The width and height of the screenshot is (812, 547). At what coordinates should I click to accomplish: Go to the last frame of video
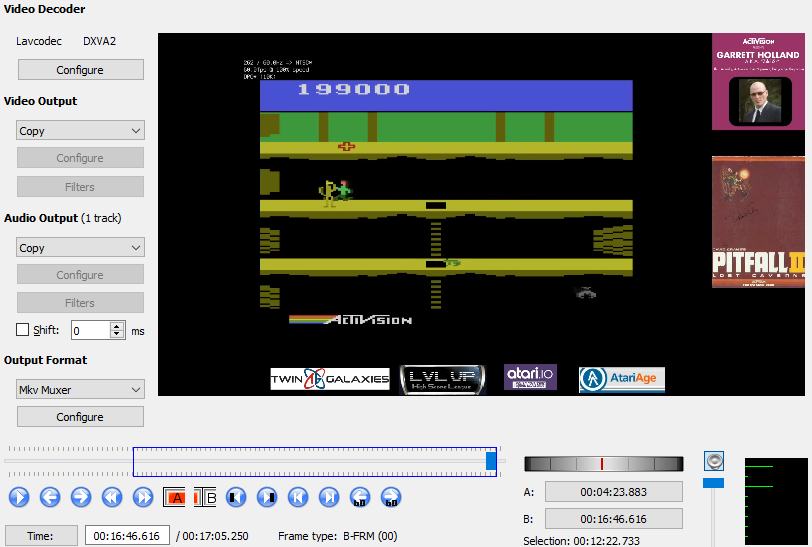click(x=329, y=497)
